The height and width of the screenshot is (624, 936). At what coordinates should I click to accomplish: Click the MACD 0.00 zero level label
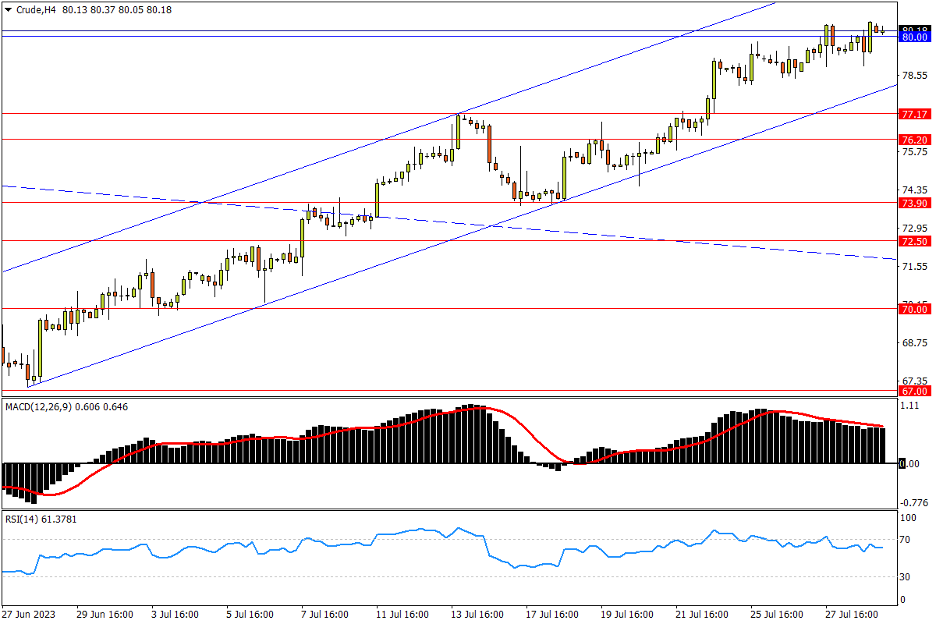pos(910,464)
